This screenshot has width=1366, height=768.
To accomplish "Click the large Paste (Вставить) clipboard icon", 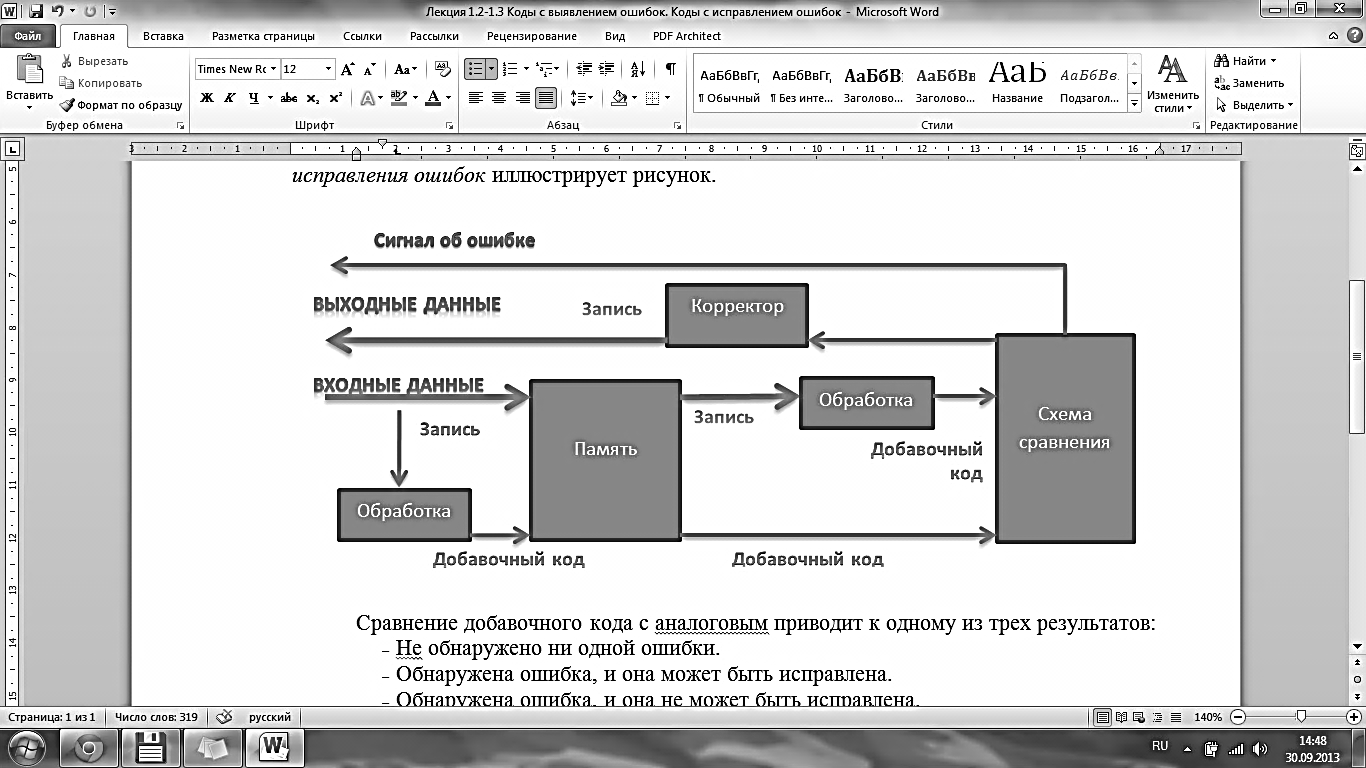I will [29, 71].
